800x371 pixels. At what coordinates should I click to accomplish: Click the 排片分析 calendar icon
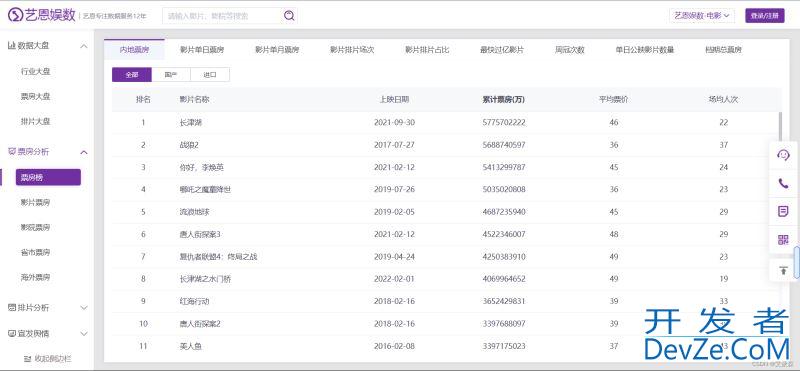pos(12,308)
